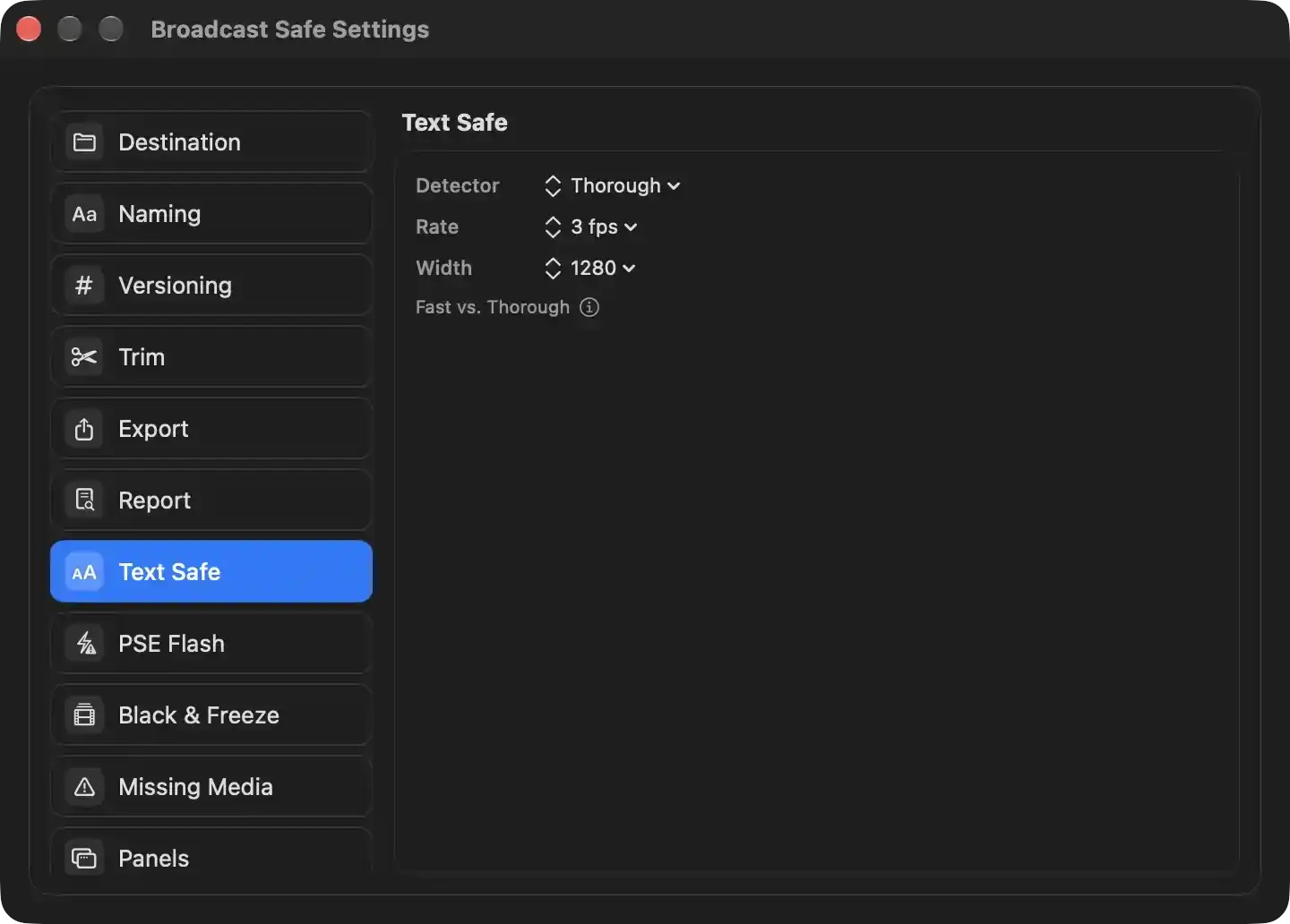Screen dimensions: 1290x924
Task: Click the 'Text Safe' panel heading
Action: point(455,123)
